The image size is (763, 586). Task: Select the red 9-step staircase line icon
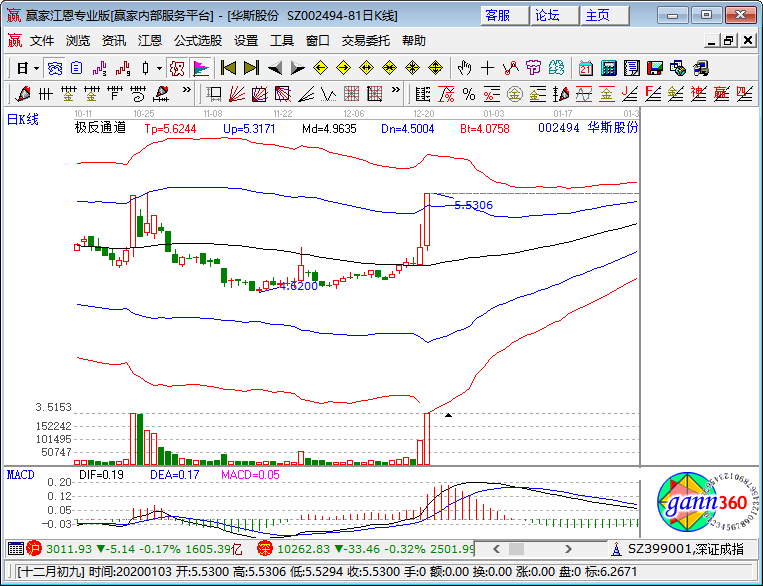click(123, 68)
